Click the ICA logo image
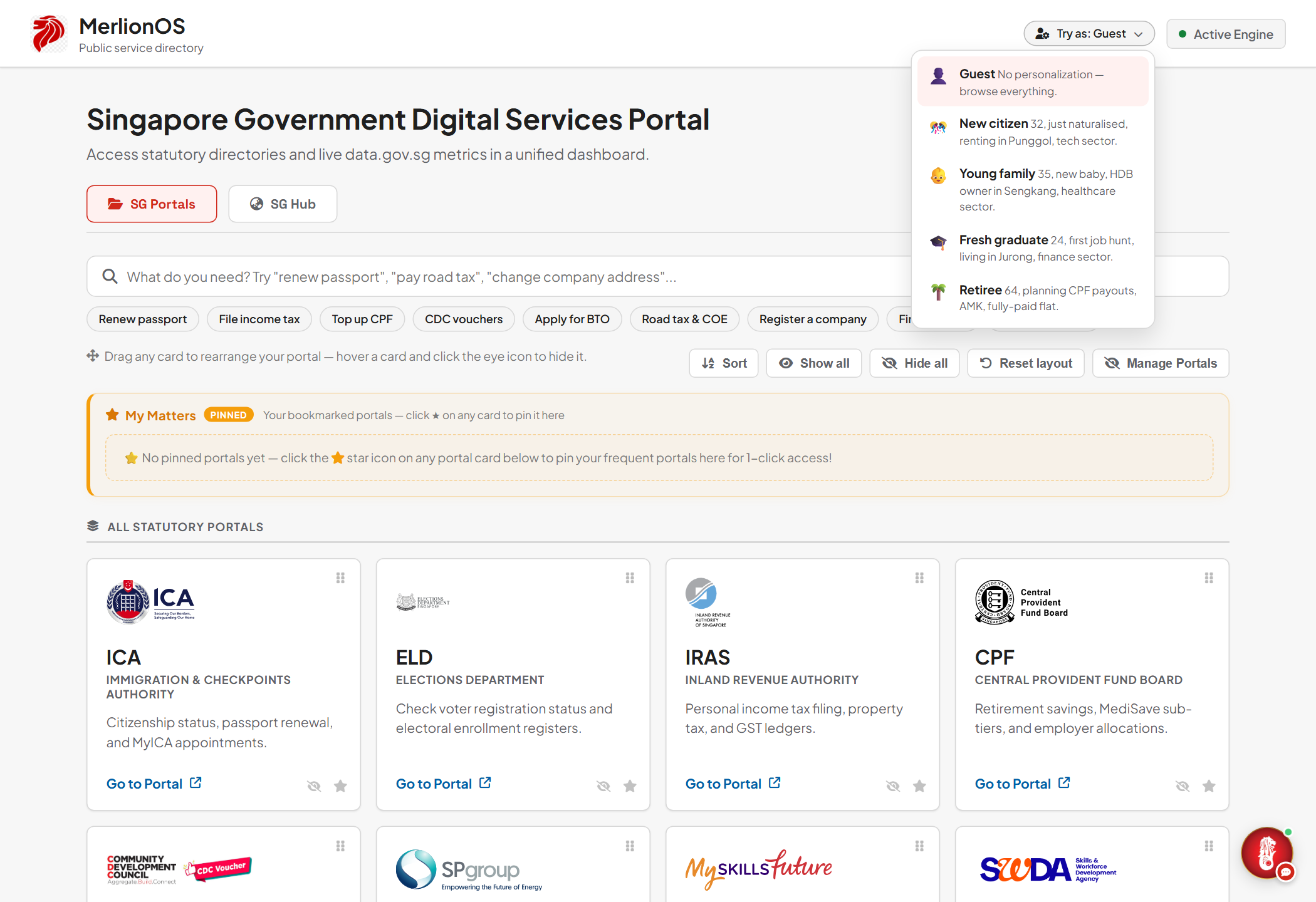The image size is (1316, 902). click(x=150, y=601)
